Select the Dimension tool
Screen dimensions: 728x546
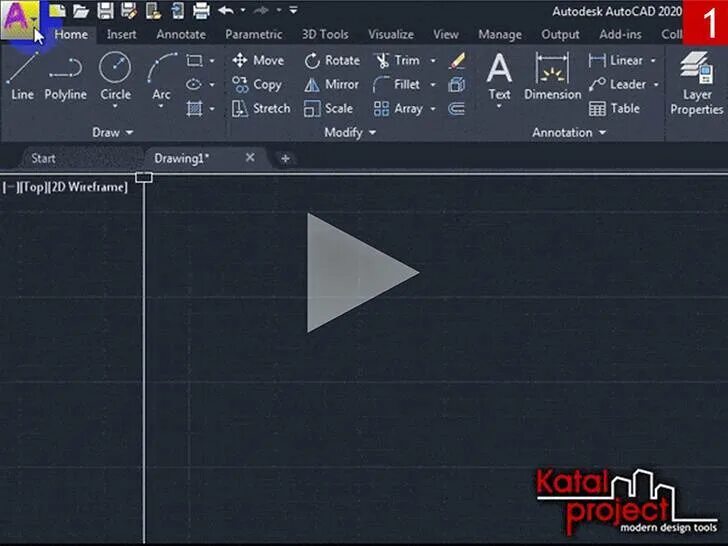pos(552,77)
